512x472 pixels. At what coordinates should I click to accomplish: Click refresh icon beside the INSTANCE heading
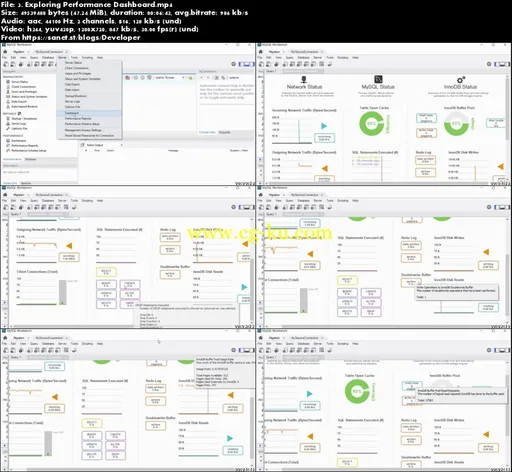[19, 114]
